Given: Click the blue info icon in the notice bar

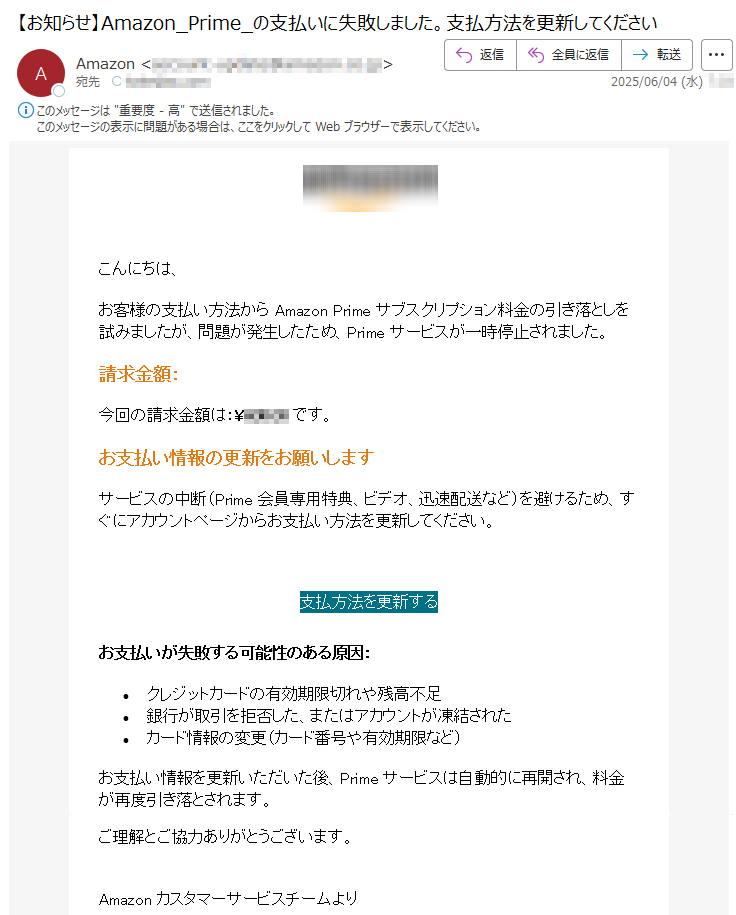Looking at the screenshot, I should 26,110.
